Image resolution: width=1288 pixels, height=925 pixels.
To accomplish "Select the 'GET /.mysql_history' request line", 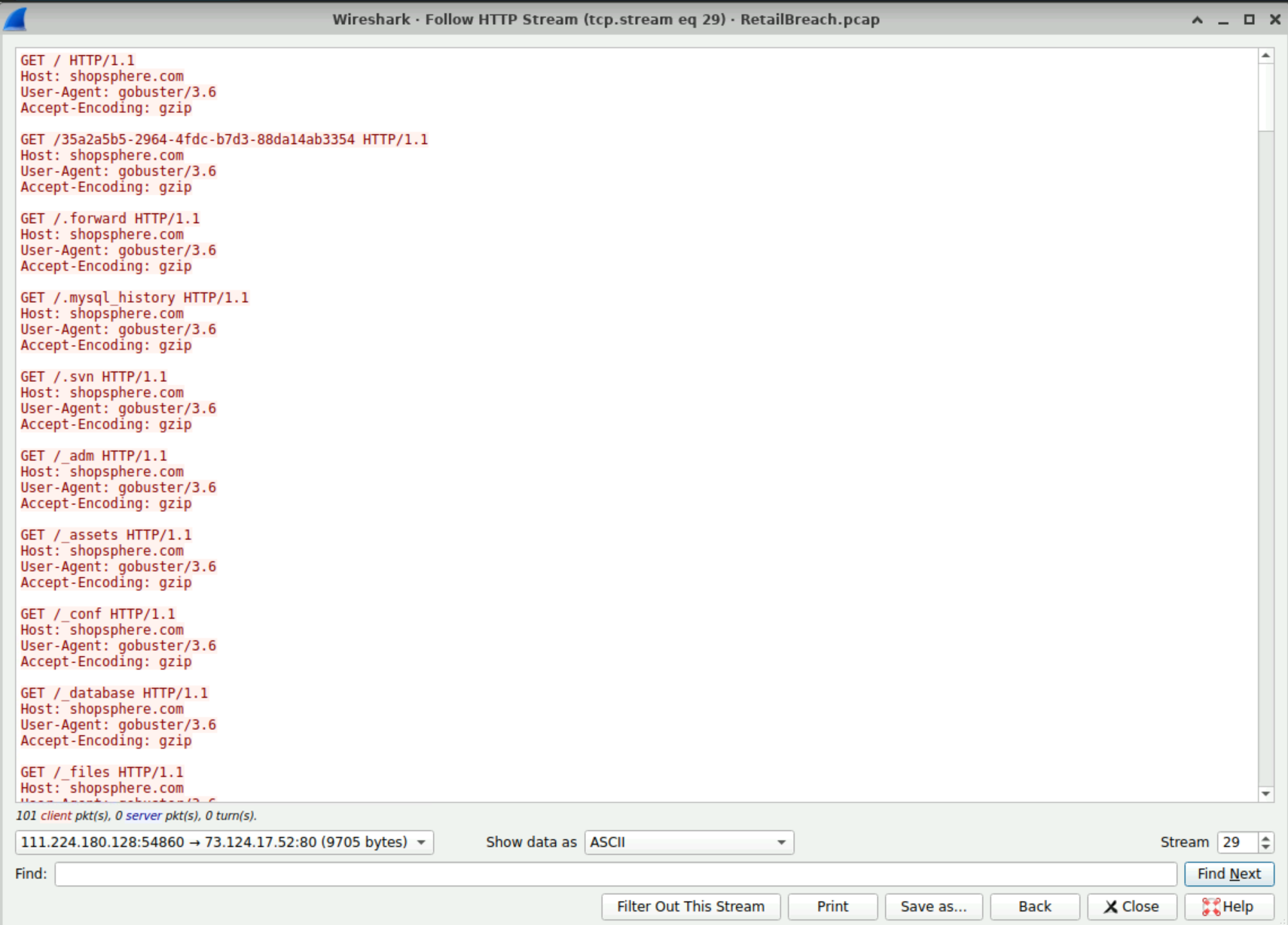I will [x=134, y=298].
